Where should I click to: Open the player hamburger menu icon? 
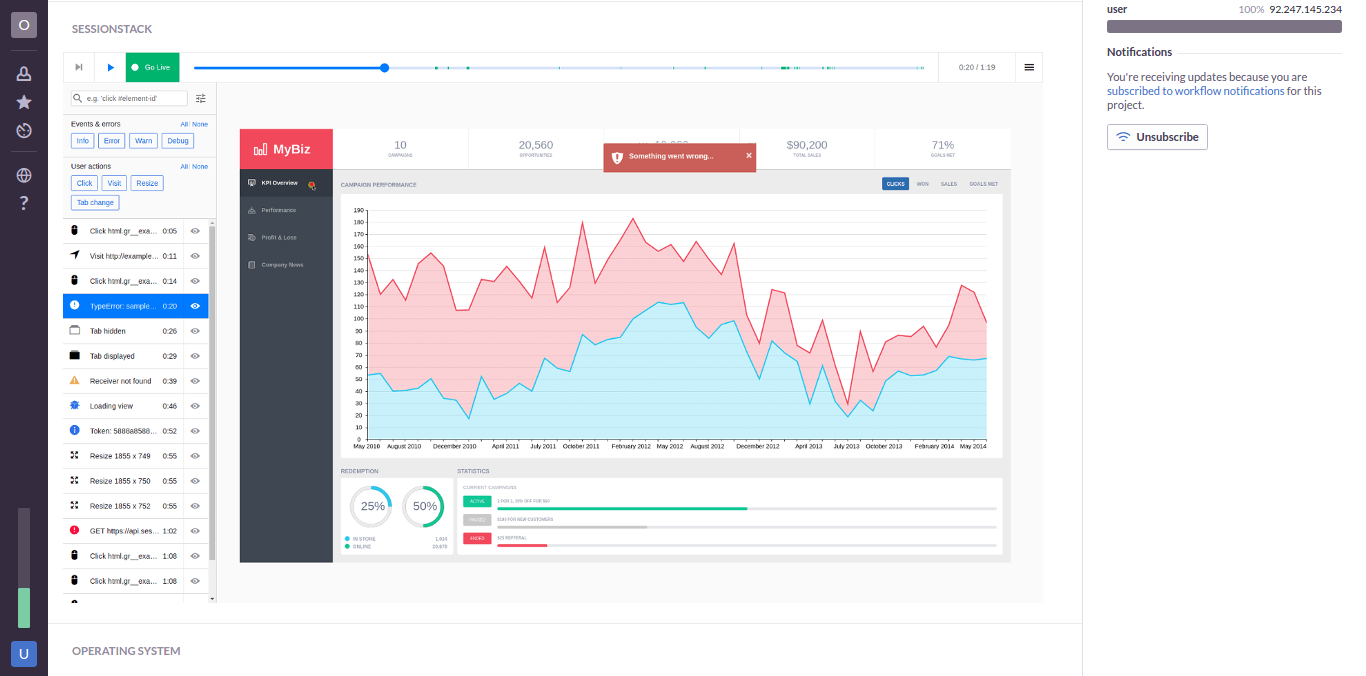tap(1029, 67)
